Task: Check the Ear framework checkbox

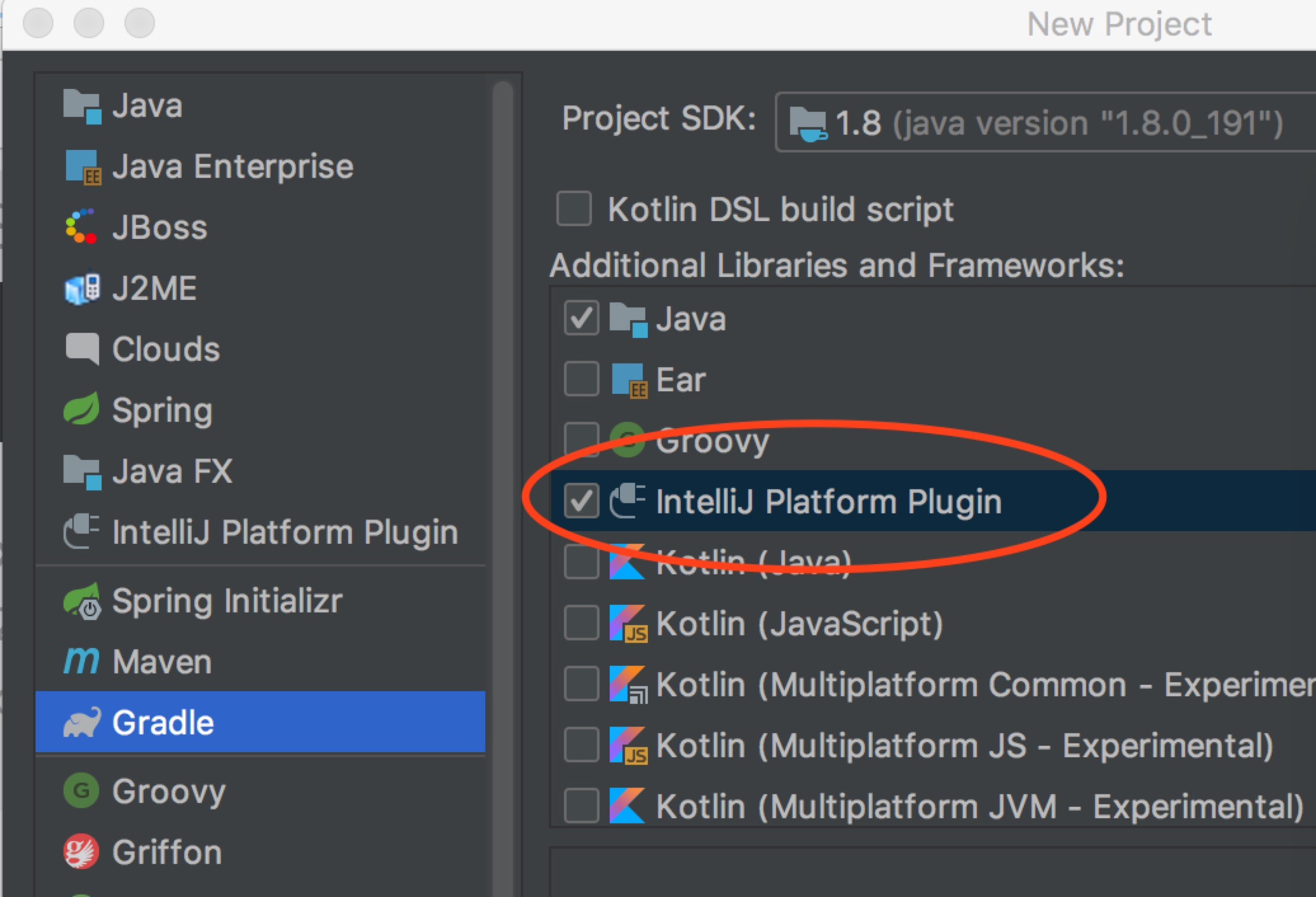Action: pos(581,379)
